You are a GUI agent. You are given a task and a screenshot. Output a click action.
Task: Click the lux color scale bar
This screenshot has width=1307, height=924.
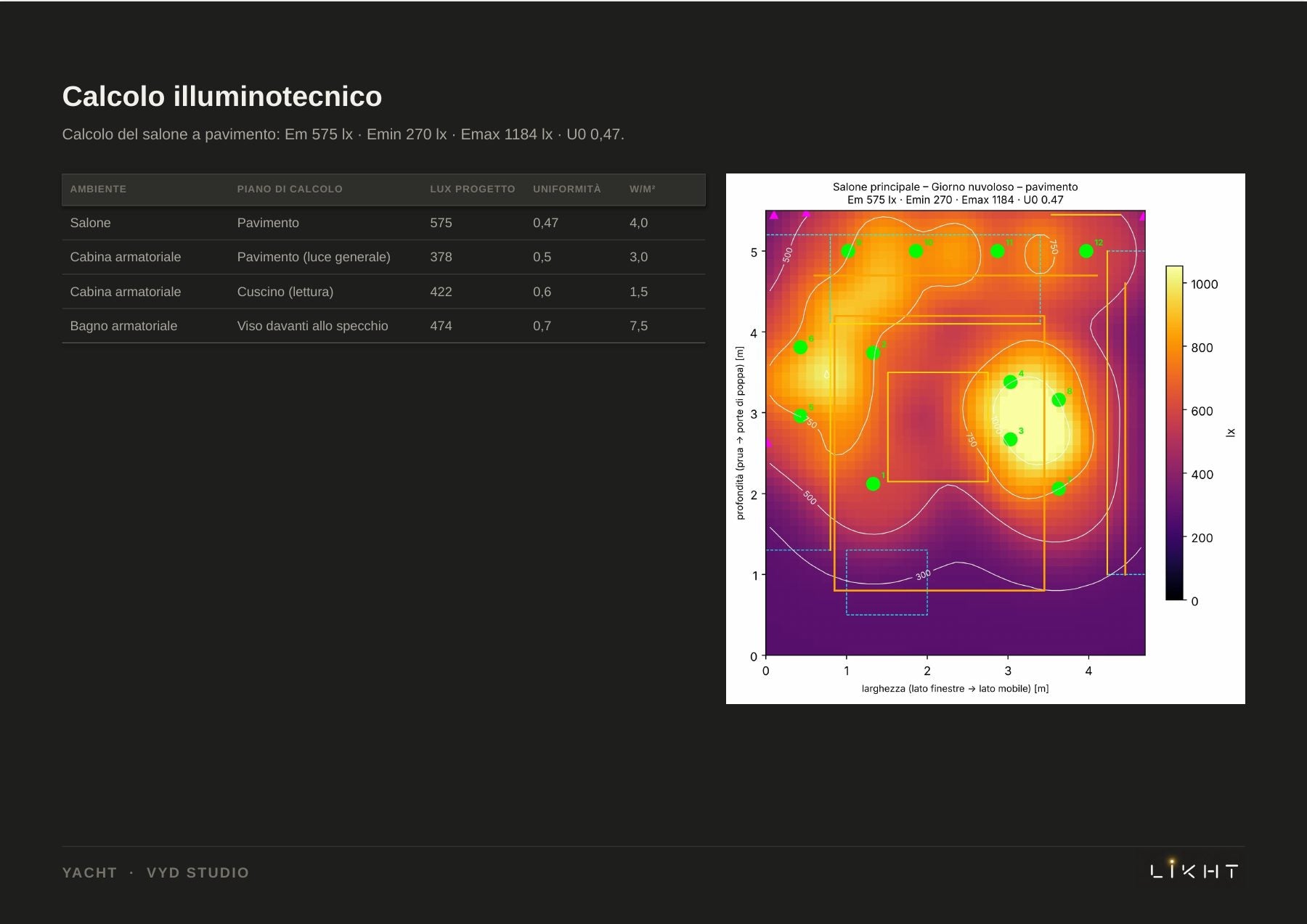[1174, 433]
